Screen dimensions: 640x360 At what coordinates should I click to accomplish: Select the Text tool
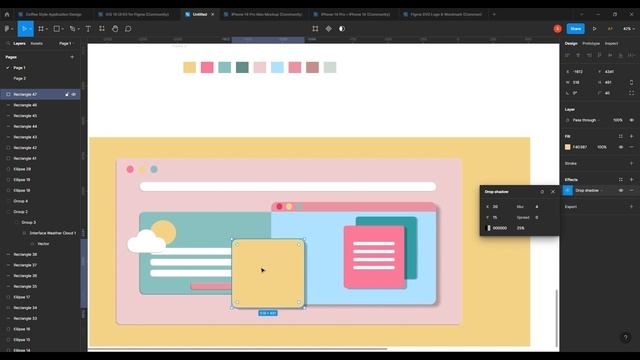pyautogui.click(x=88, y=29)
